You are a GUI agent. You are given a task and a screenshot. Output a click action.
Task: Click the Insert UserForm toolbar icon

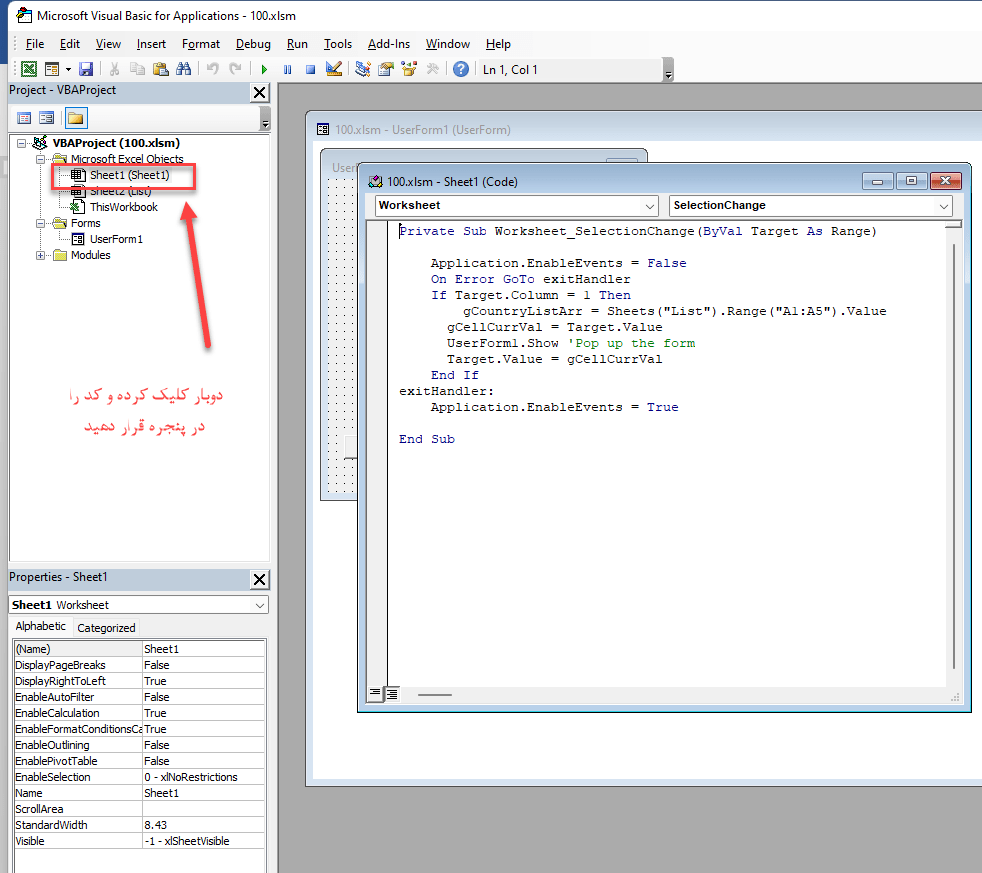52,69
